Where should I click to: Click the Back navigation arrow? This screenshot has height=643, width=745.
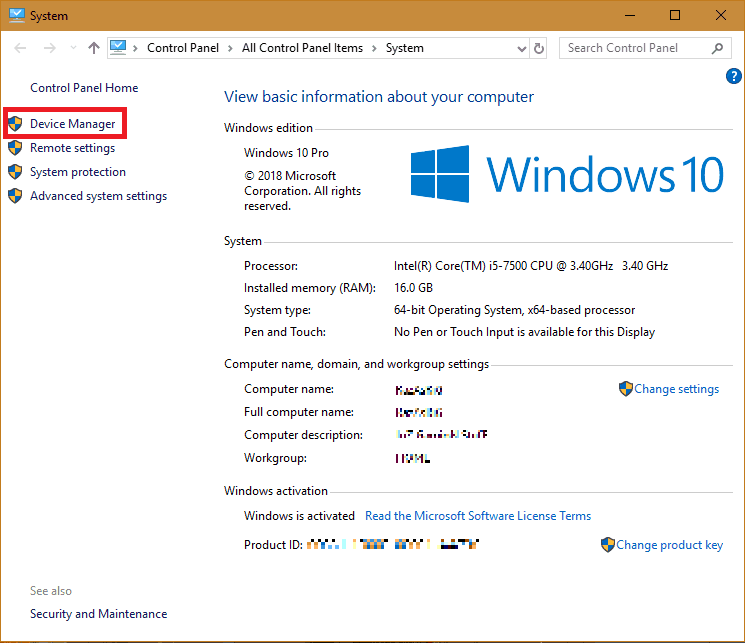tap(20, 48)
